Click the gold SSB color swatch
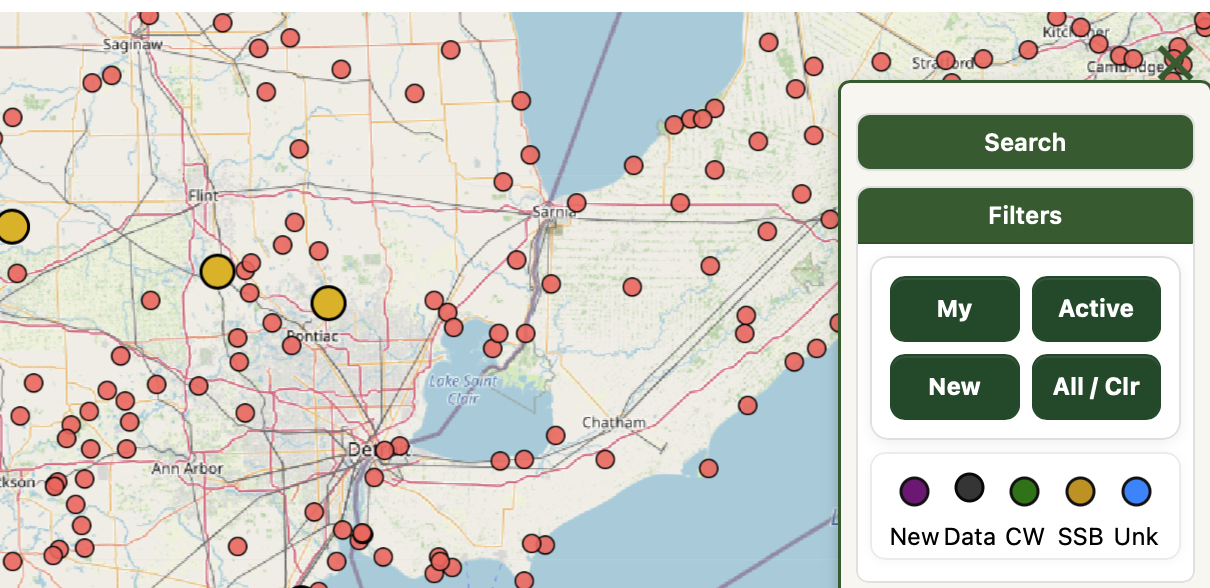The height and width of the screenshot is (588, 1210). [x=1080, y=491]
